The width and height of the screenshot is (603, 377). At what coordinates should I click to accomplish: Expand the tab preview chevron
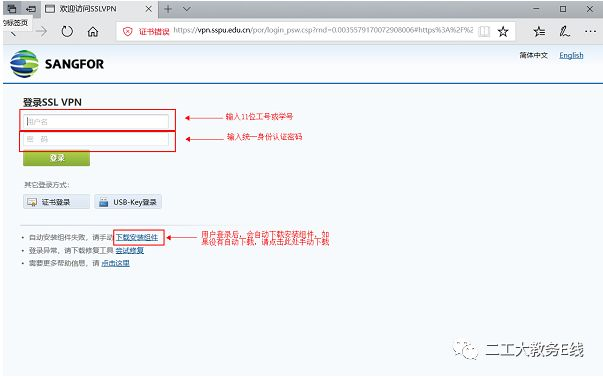point(187,9)
